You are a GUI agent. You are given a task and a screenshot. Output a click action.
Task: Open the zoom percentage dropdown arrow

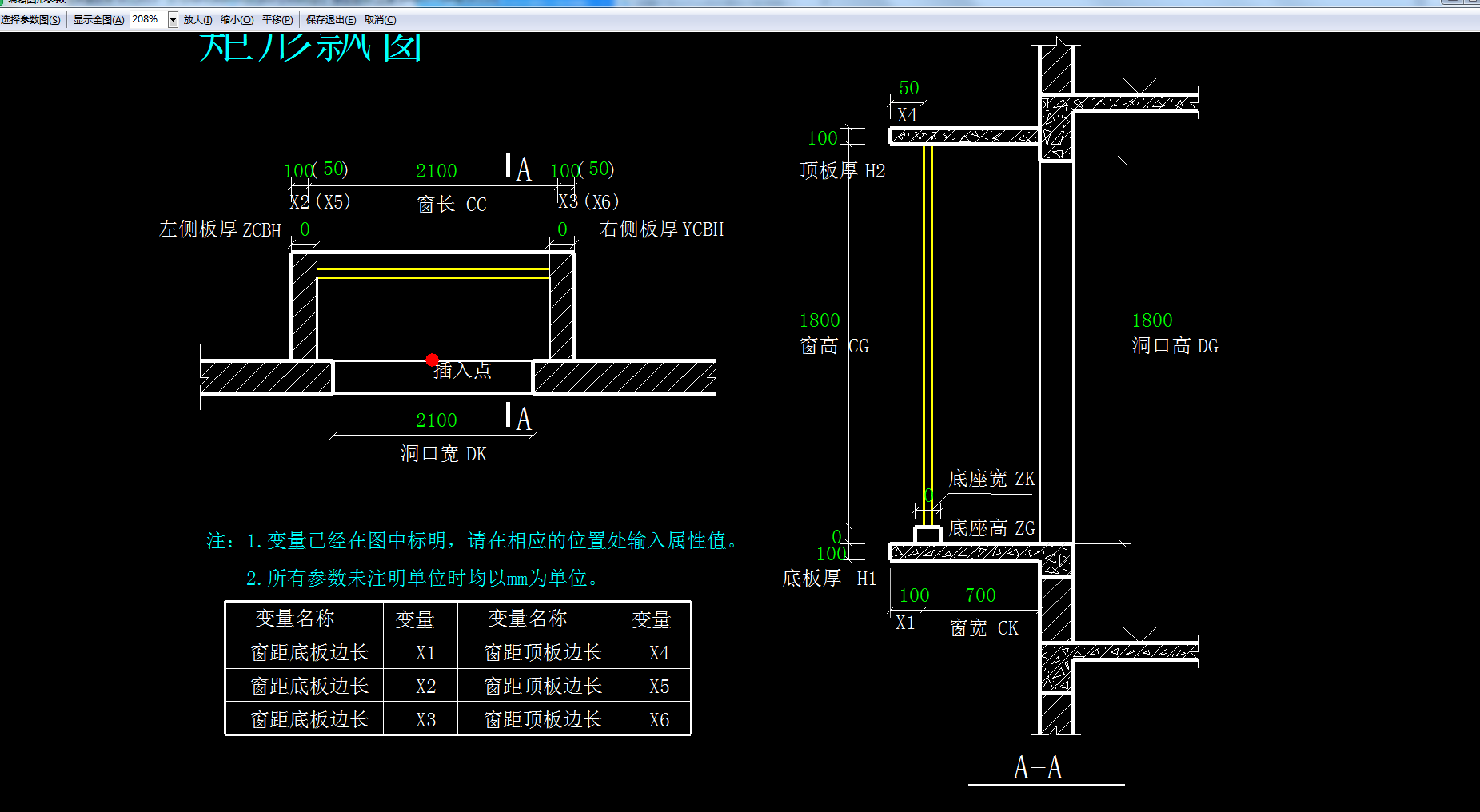click(173, 20)
